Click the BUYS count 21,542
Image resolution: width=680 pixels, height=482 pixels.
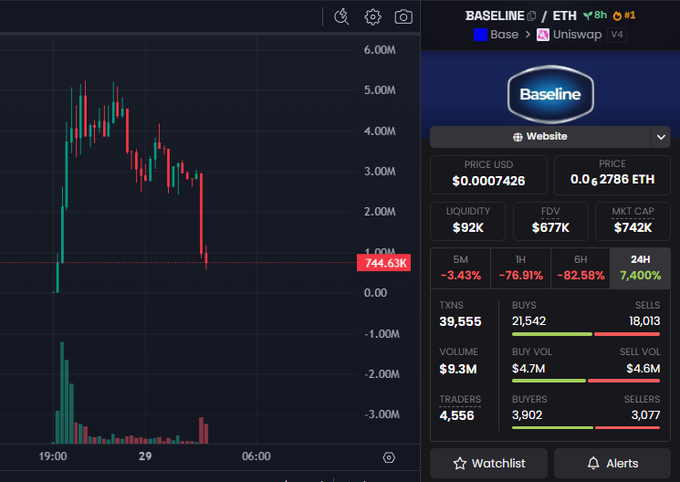tap(529, 321)
